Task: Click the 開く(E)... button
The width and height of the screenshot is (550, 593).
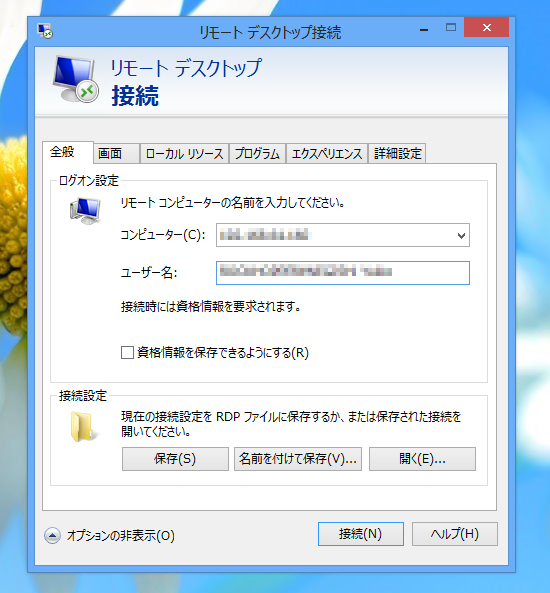Action: click(422, 459)
